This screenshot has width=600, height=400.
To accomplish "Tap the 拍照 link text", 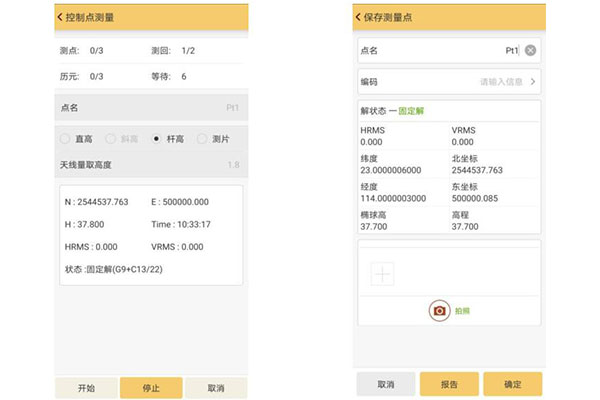I will coord(461,311).
